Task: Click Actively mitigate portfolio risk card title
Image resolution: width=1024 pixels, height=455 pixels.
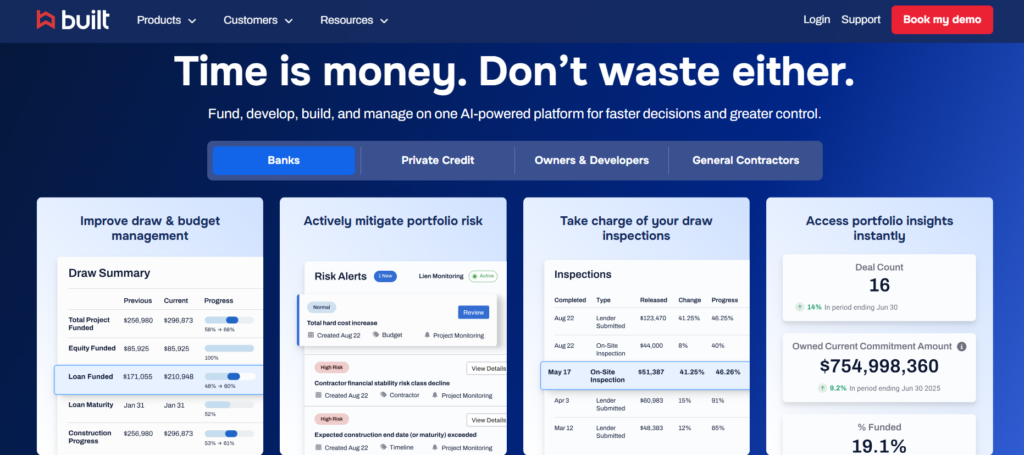Action: tap(393, 221)
